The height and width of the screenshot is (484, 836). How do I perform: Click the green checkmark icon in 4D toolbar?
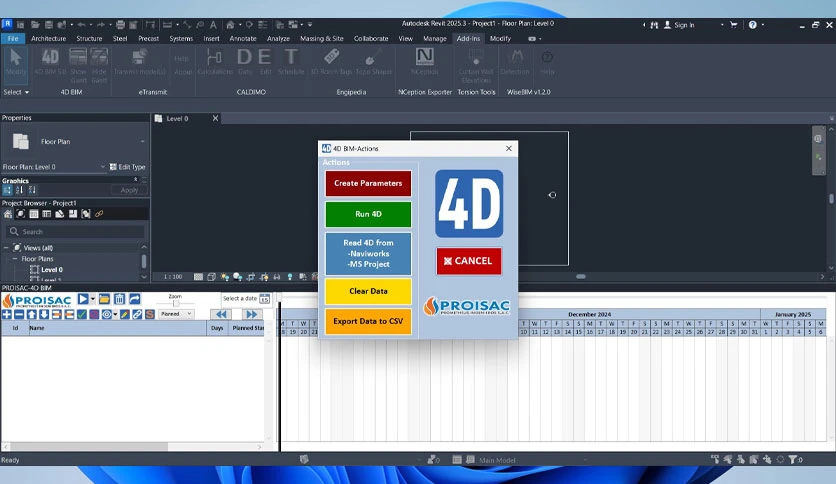82,314
